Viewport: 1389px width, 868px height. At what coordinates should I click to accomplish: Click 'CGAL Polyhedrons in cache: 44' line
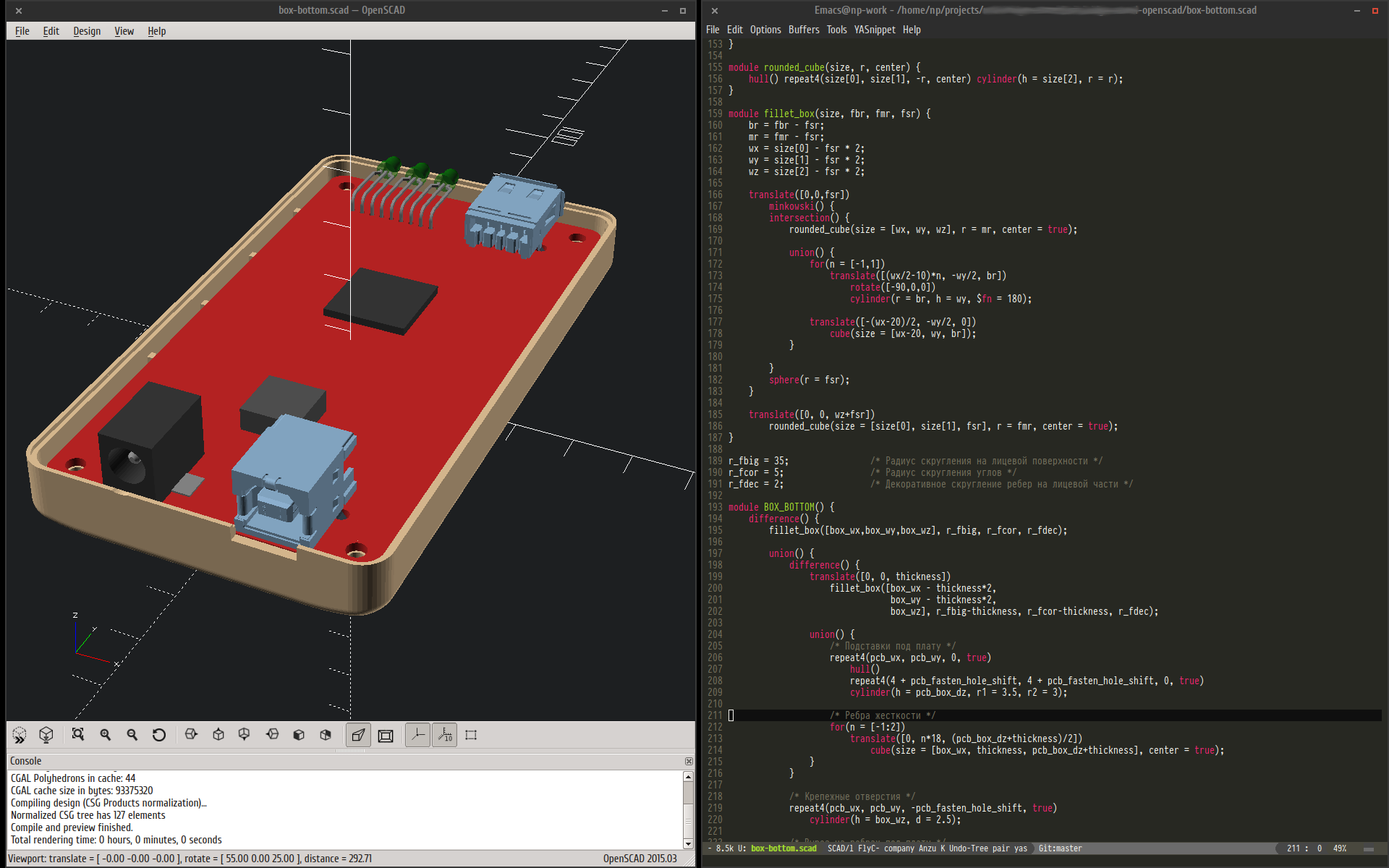pyautogui.click(x=73, y=778)
